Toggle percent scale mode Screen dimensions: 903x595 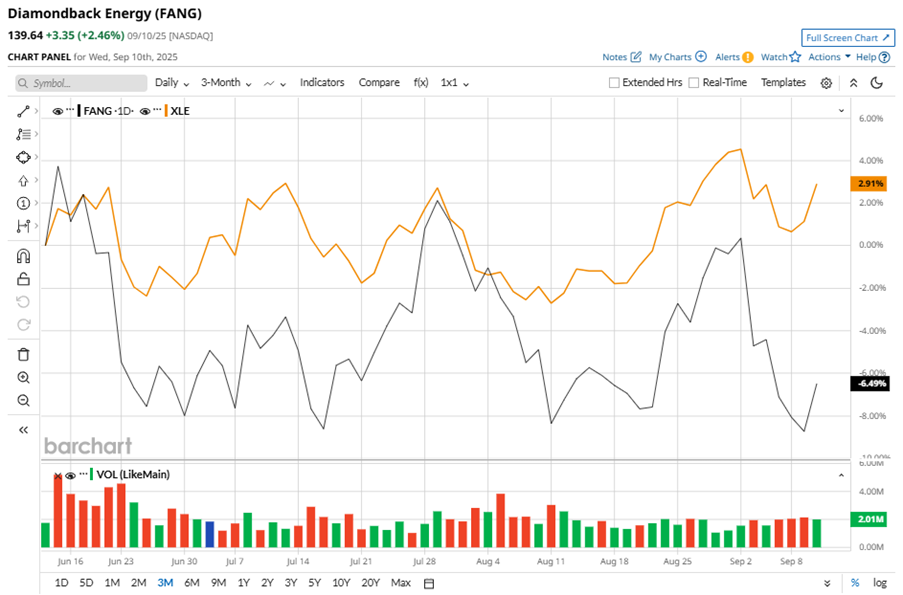[x=855, y=583]
